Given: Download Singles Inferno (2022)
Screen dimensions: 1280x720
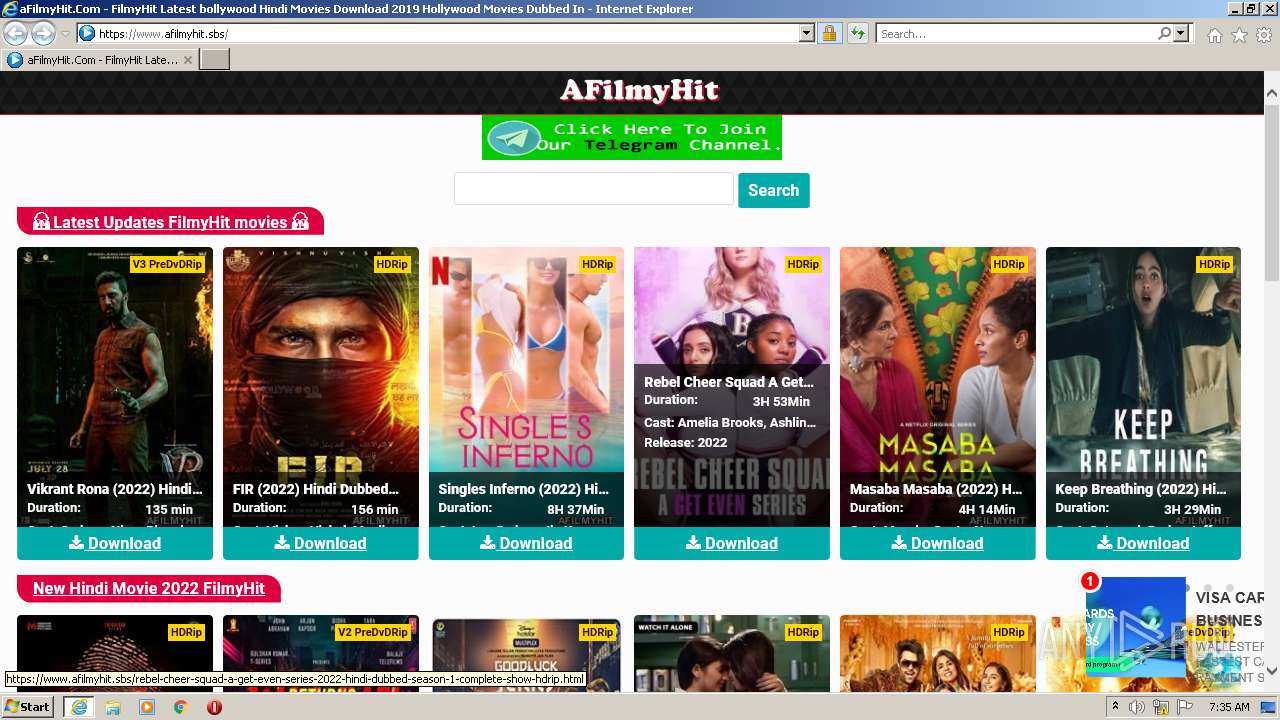Looking at the screenshot, I should coord(526,543).
